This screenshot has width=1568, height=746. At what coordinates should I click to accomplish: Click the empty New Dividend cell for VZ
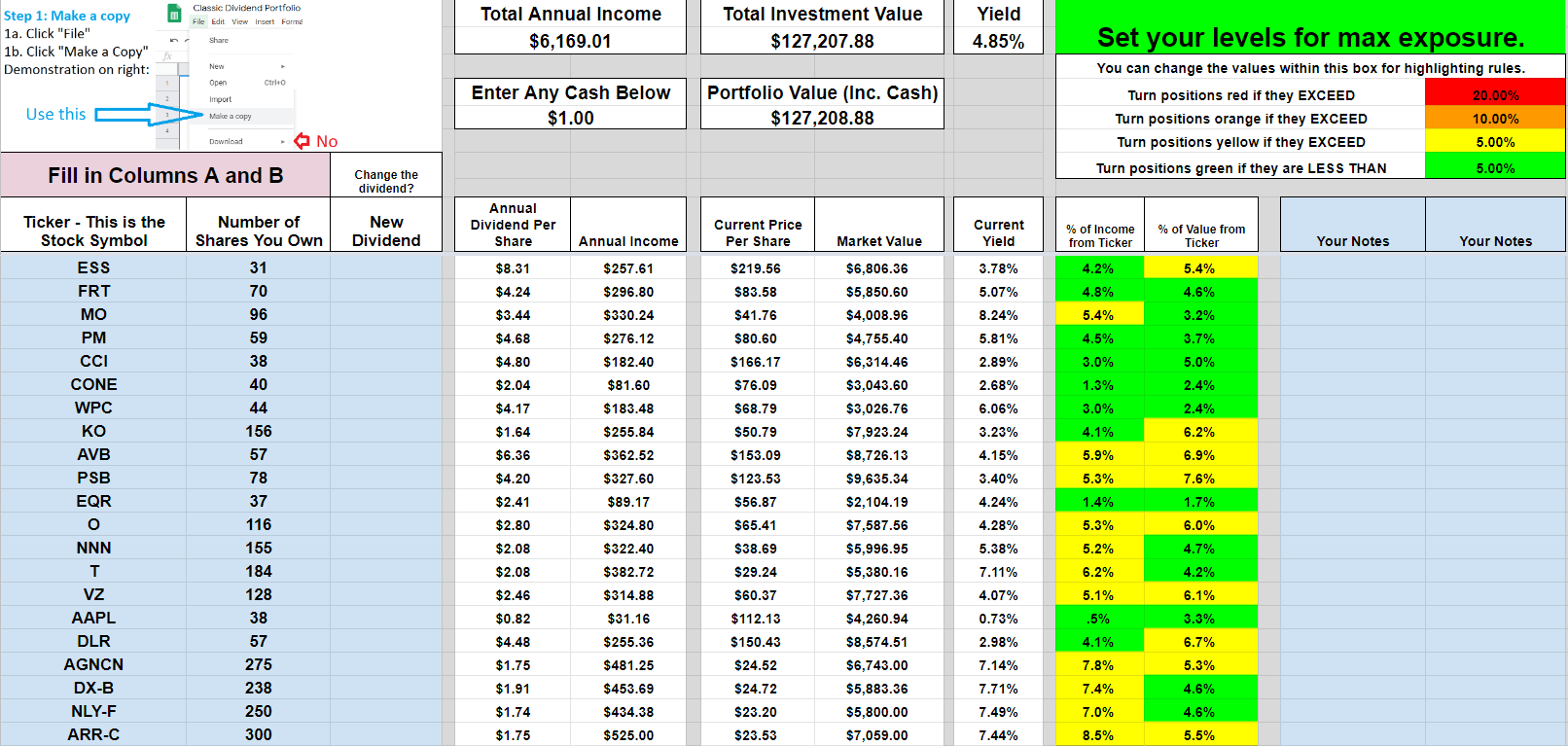(x=386, y=594)
